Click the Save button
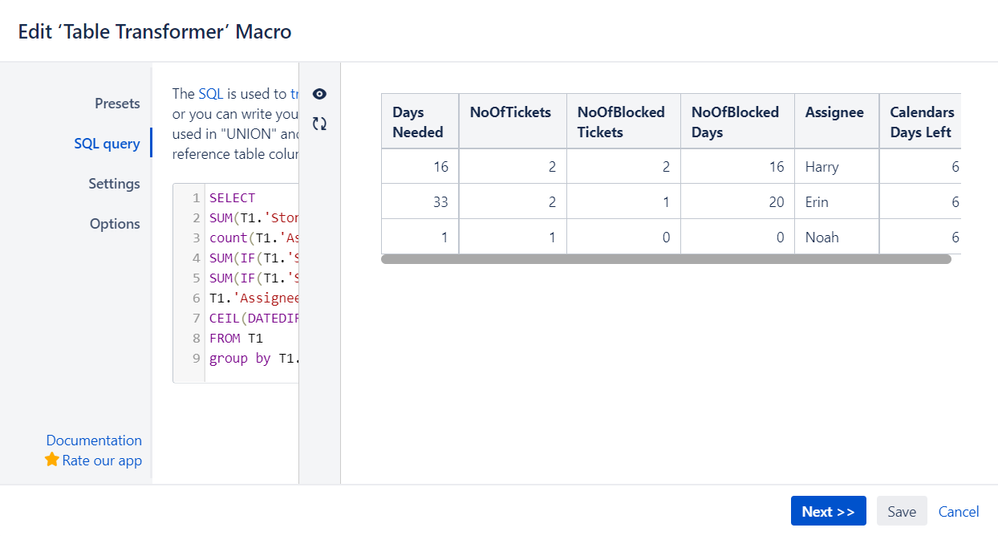 pos(901,511)
